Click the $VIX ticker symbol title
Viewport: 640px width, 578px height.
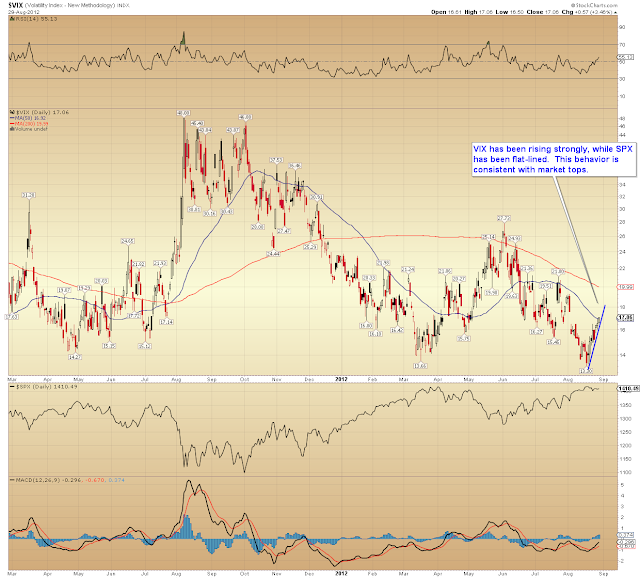point(16,5)
